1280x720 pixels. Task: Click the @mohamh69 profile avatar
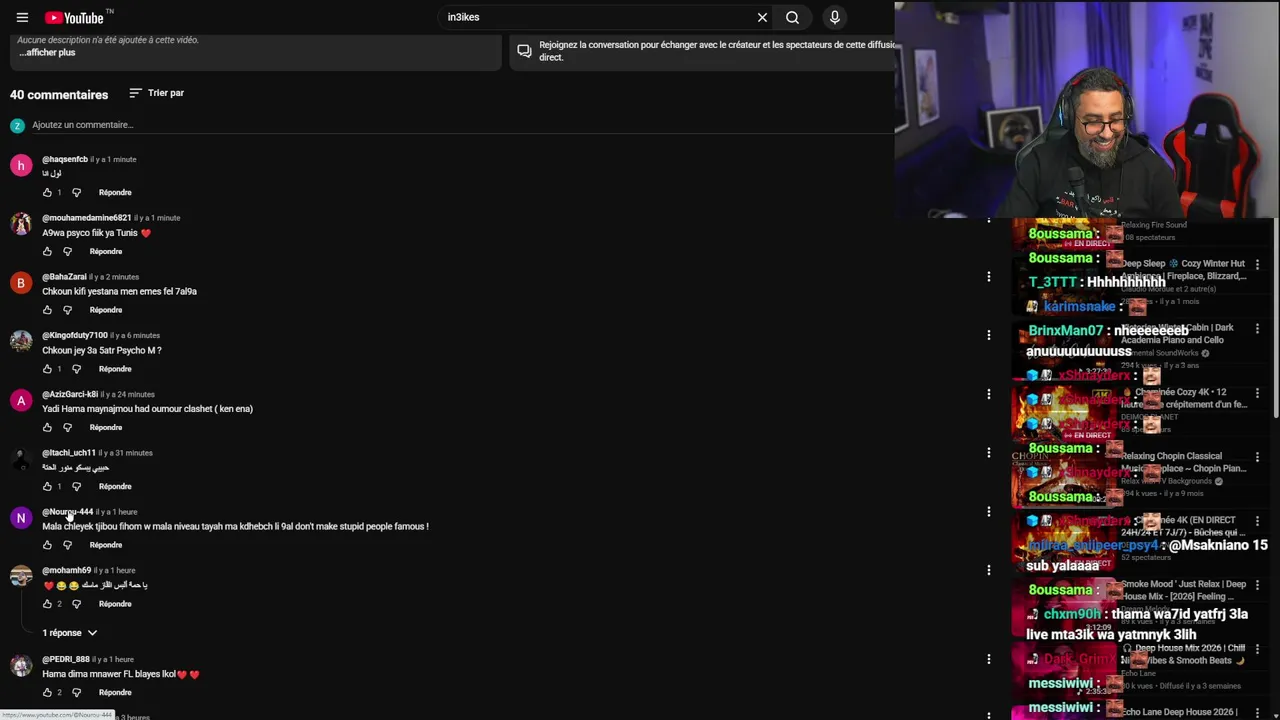(x=21, y=577)
